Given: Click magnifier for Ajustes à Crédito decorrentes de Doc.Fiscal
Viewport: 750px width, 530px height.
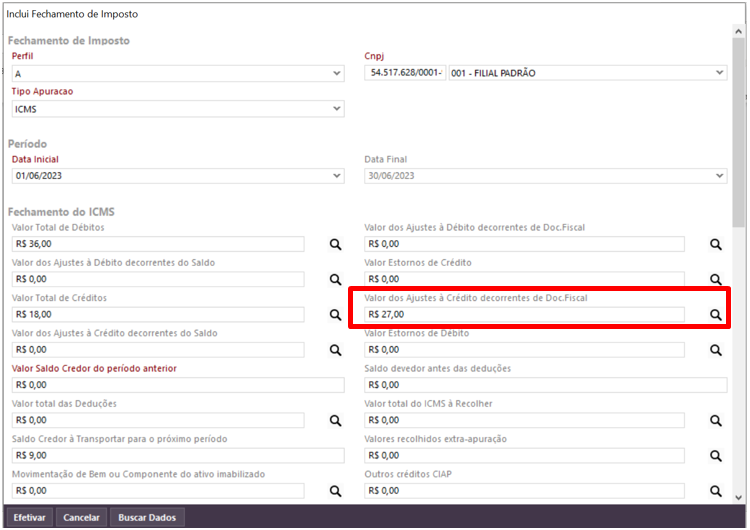Looking at the screenshot, I should click(x=716, y=315).
